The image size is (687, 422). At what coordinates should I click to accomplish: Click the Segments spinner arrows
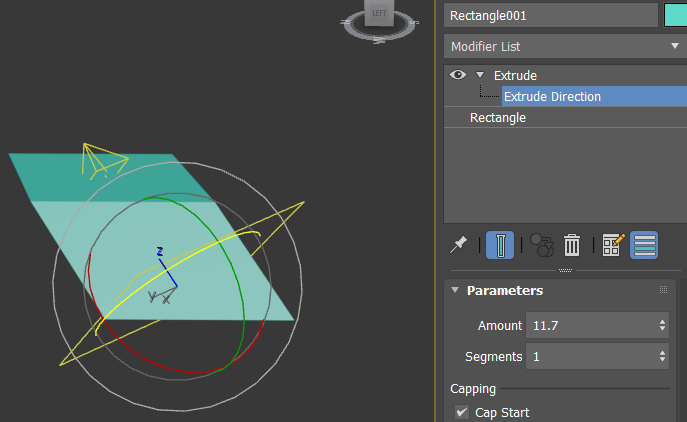662,356
